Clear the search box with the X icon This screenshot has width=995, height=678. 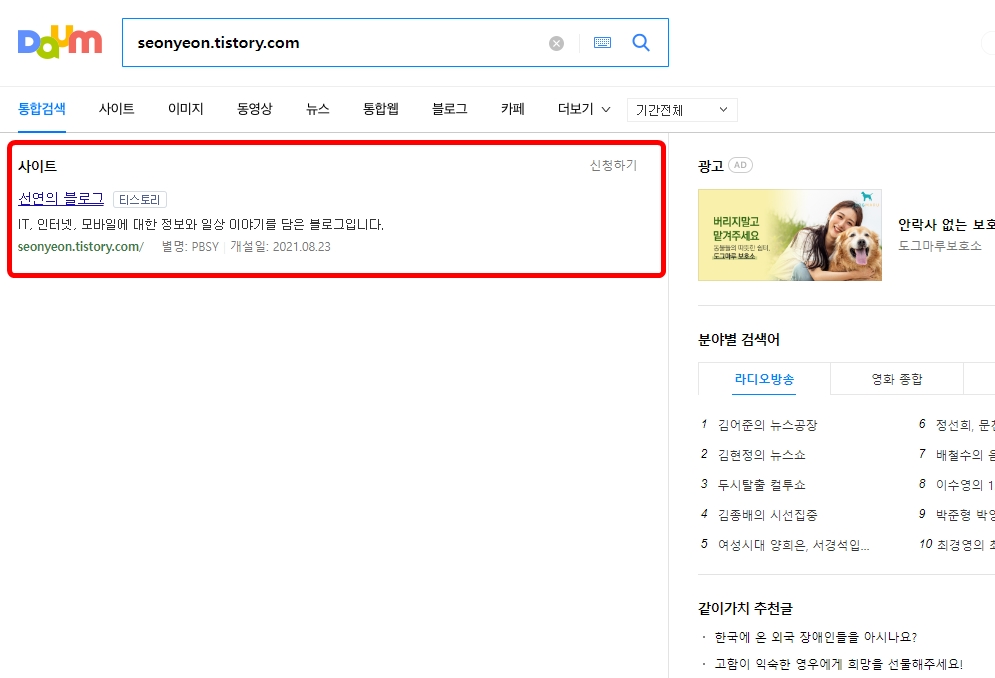click(x=557, y=43)
